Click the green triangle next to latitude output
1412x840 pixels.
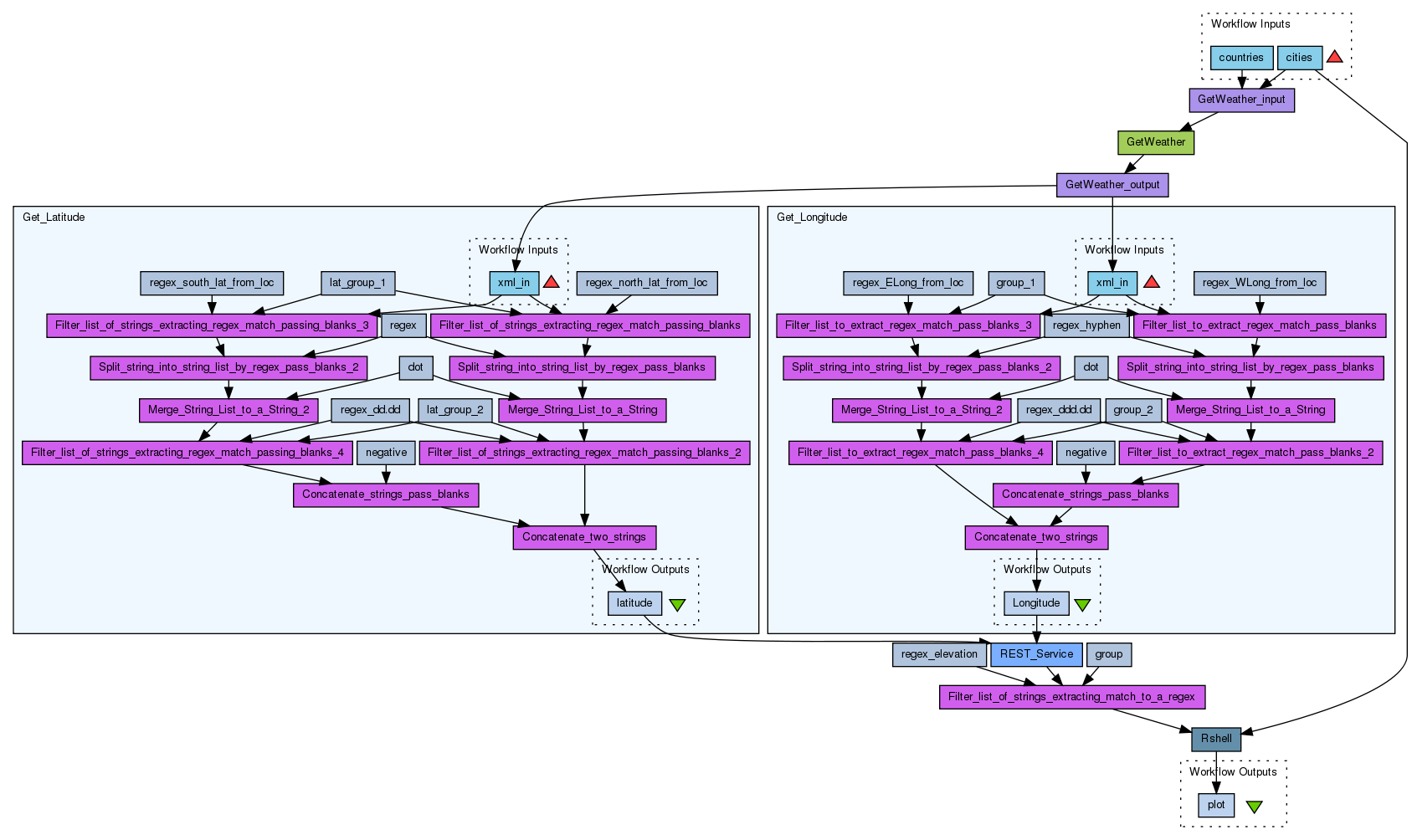pos(677,605)
